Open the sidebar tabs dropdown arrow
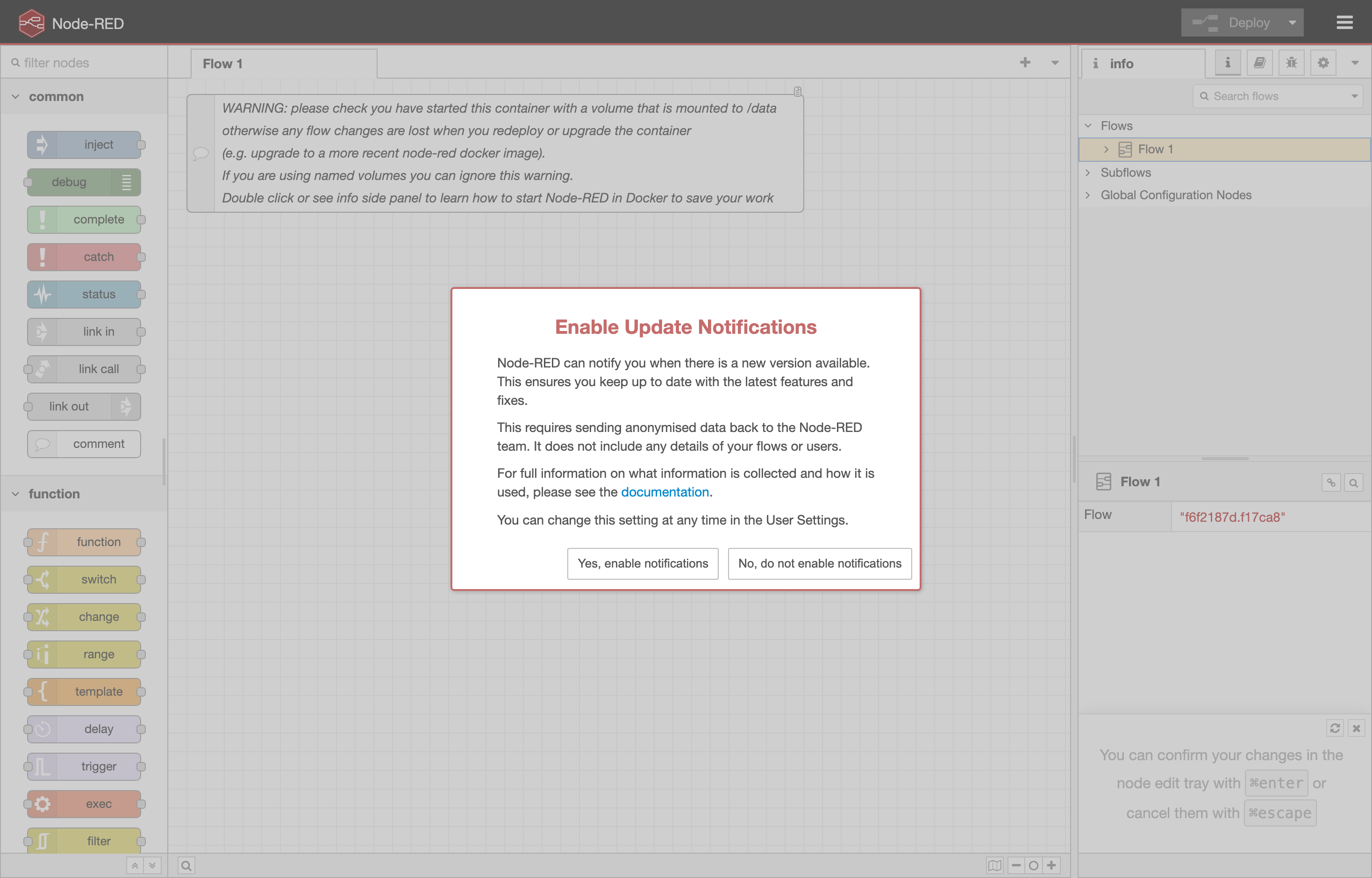Screen dimensions: 1372x878 pos(1355,63)
